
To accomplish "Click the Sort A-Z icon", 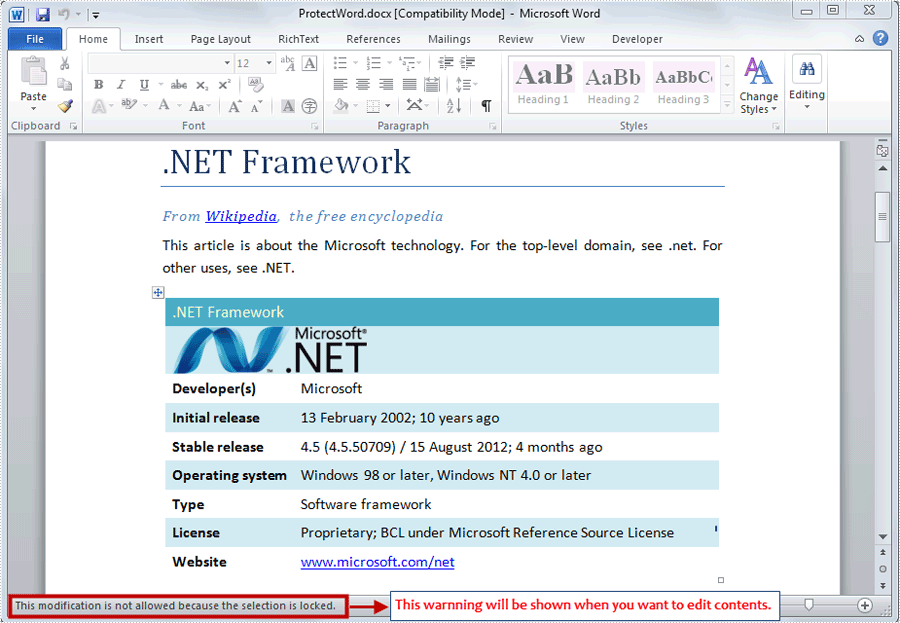I will pyautogui.click(x=453, y=106).
